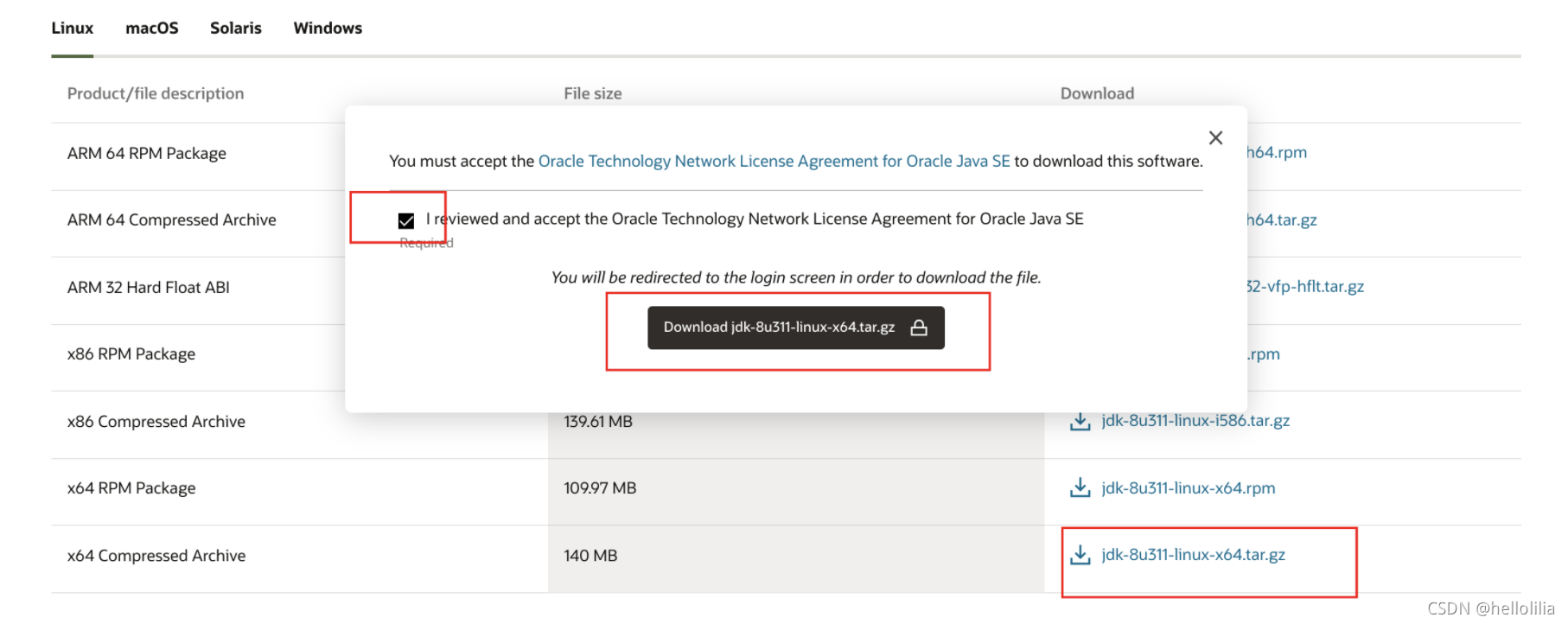Click Download jdk-8u311-linux-x64.tar.gz button

[795, 328]
